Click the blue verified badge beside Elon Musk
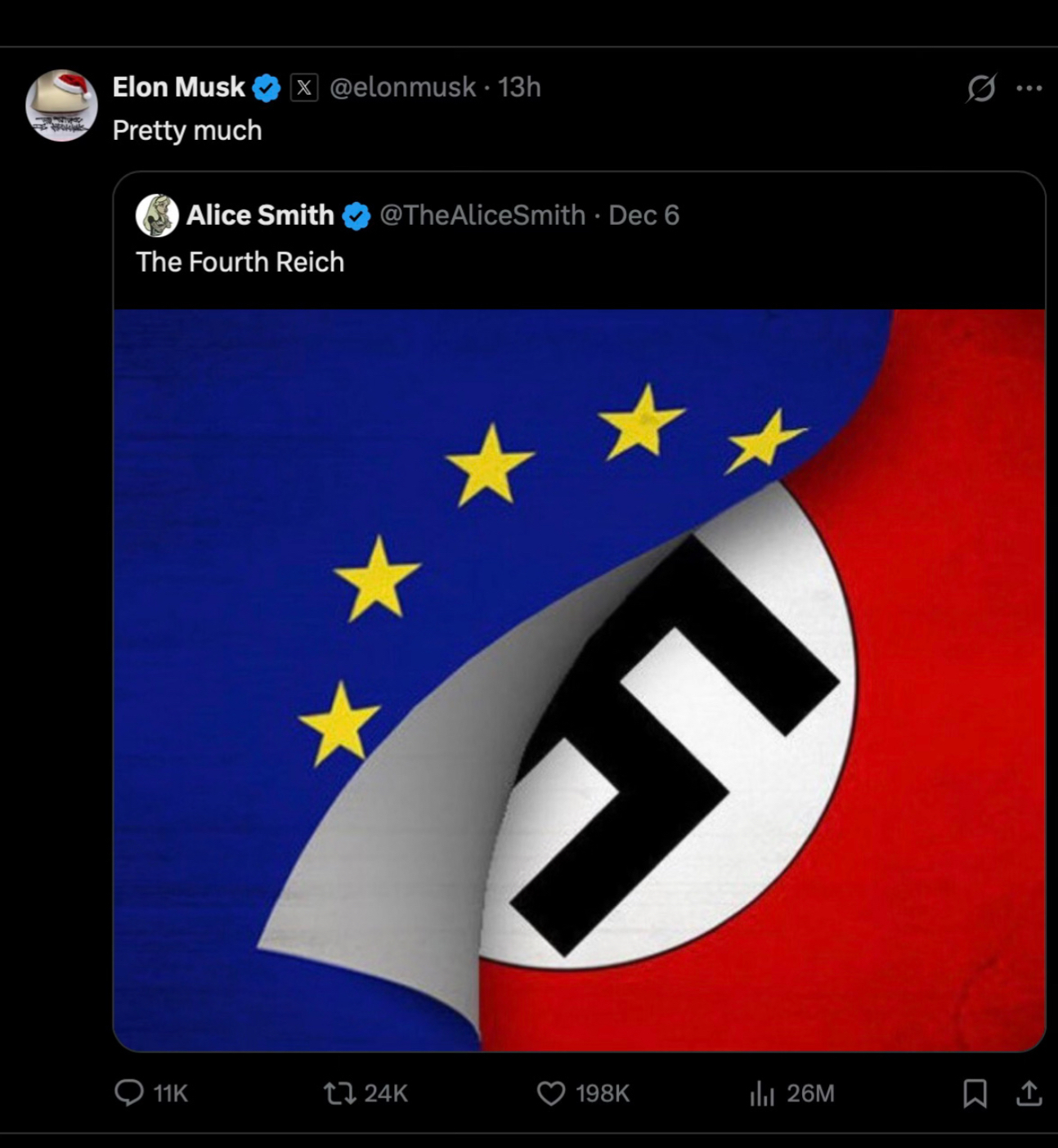Image resolution: width=1058 pixels, height=1148 pixels. [x=267, y=87]
